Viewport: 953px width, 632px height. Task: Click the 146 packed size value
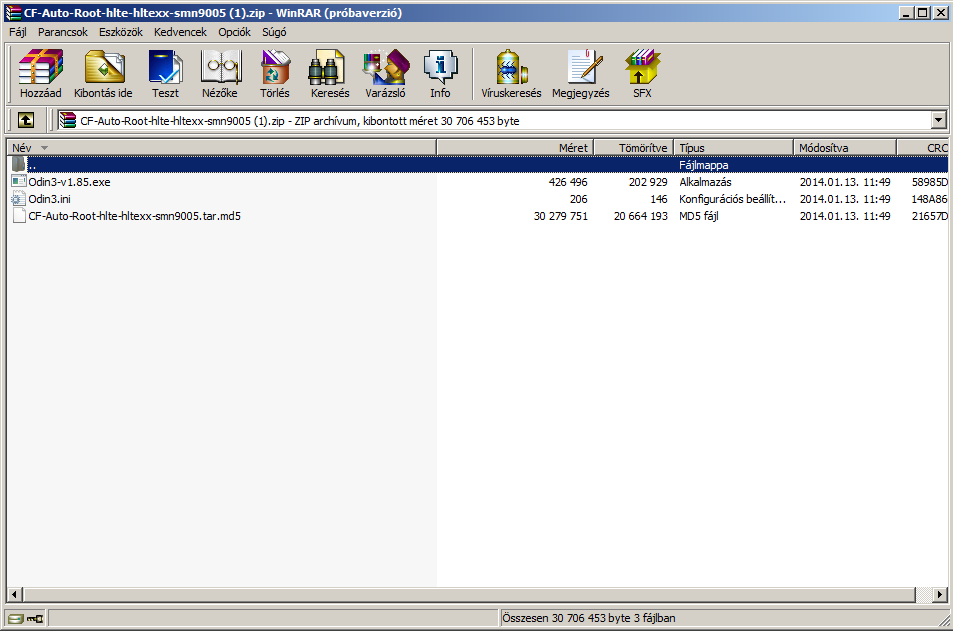[659, 199]
